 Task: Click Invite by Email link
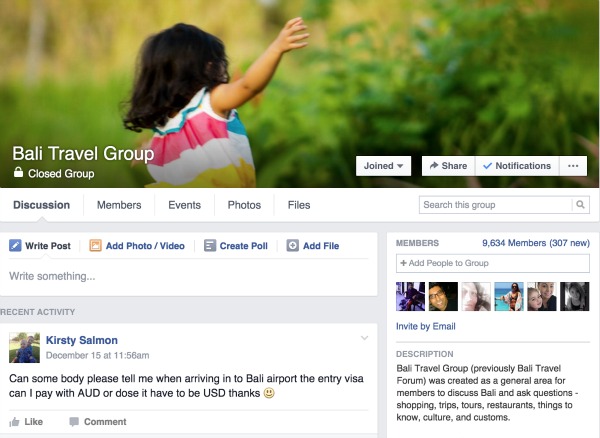[x=426, y=326]
